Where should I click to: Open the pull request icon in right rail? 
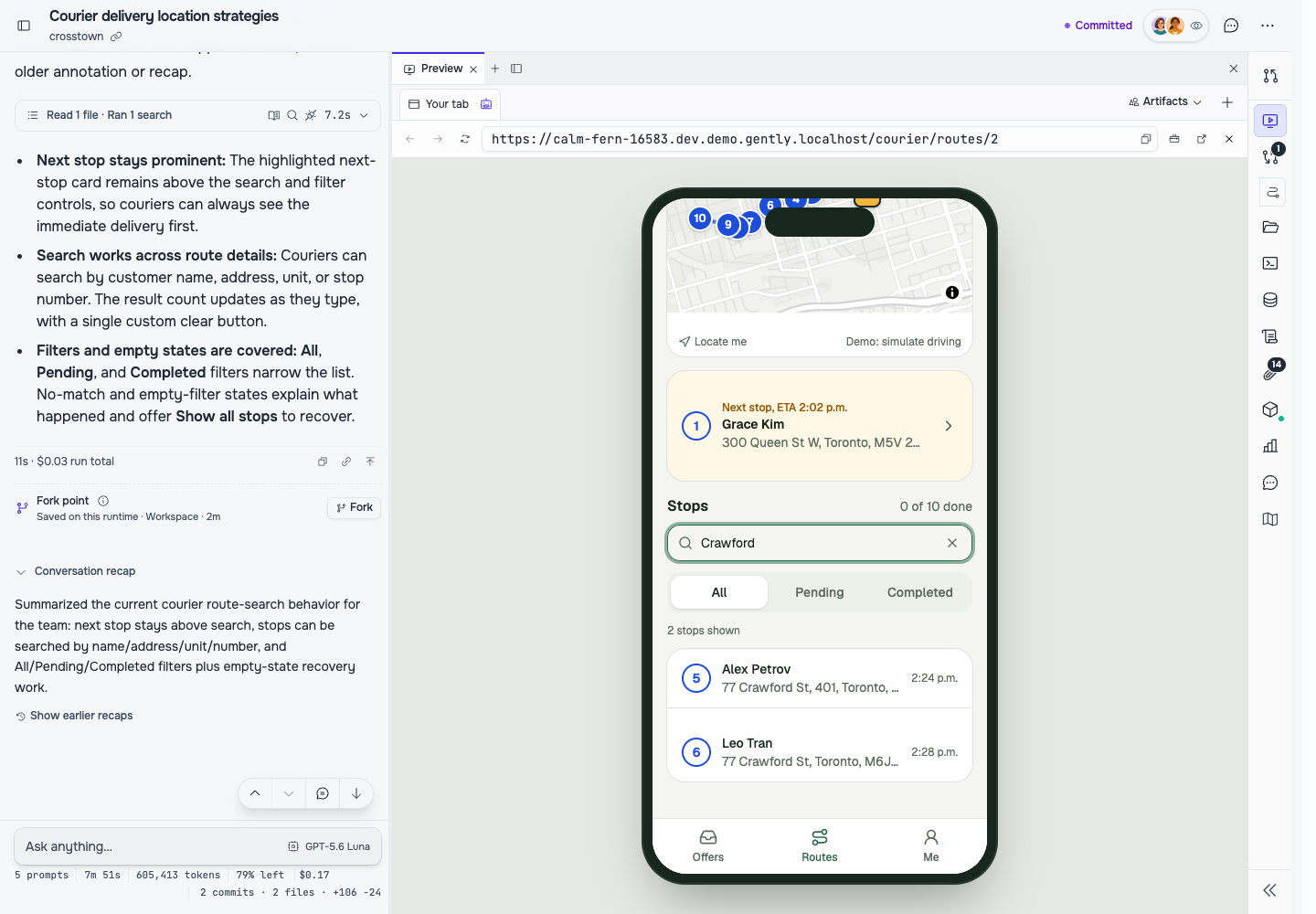1270,76
